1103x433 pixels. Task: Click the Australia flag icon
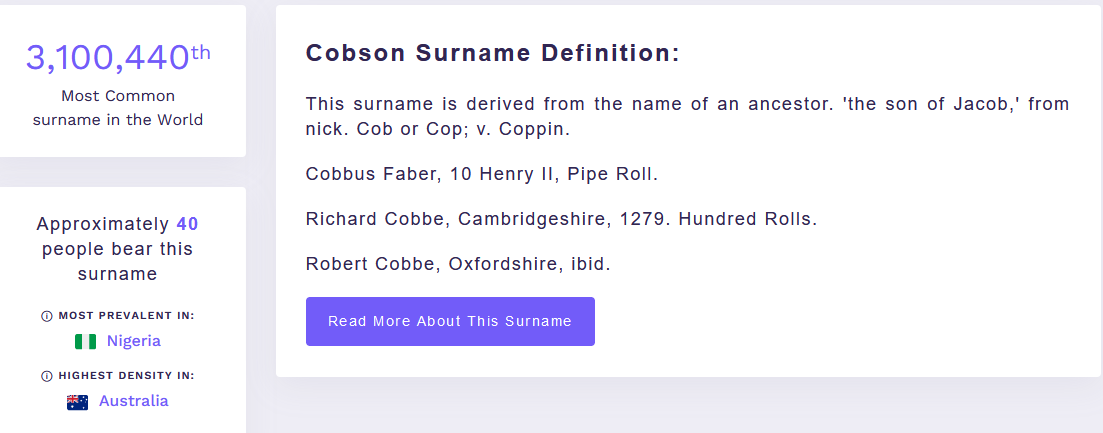(x=77, y=402)
